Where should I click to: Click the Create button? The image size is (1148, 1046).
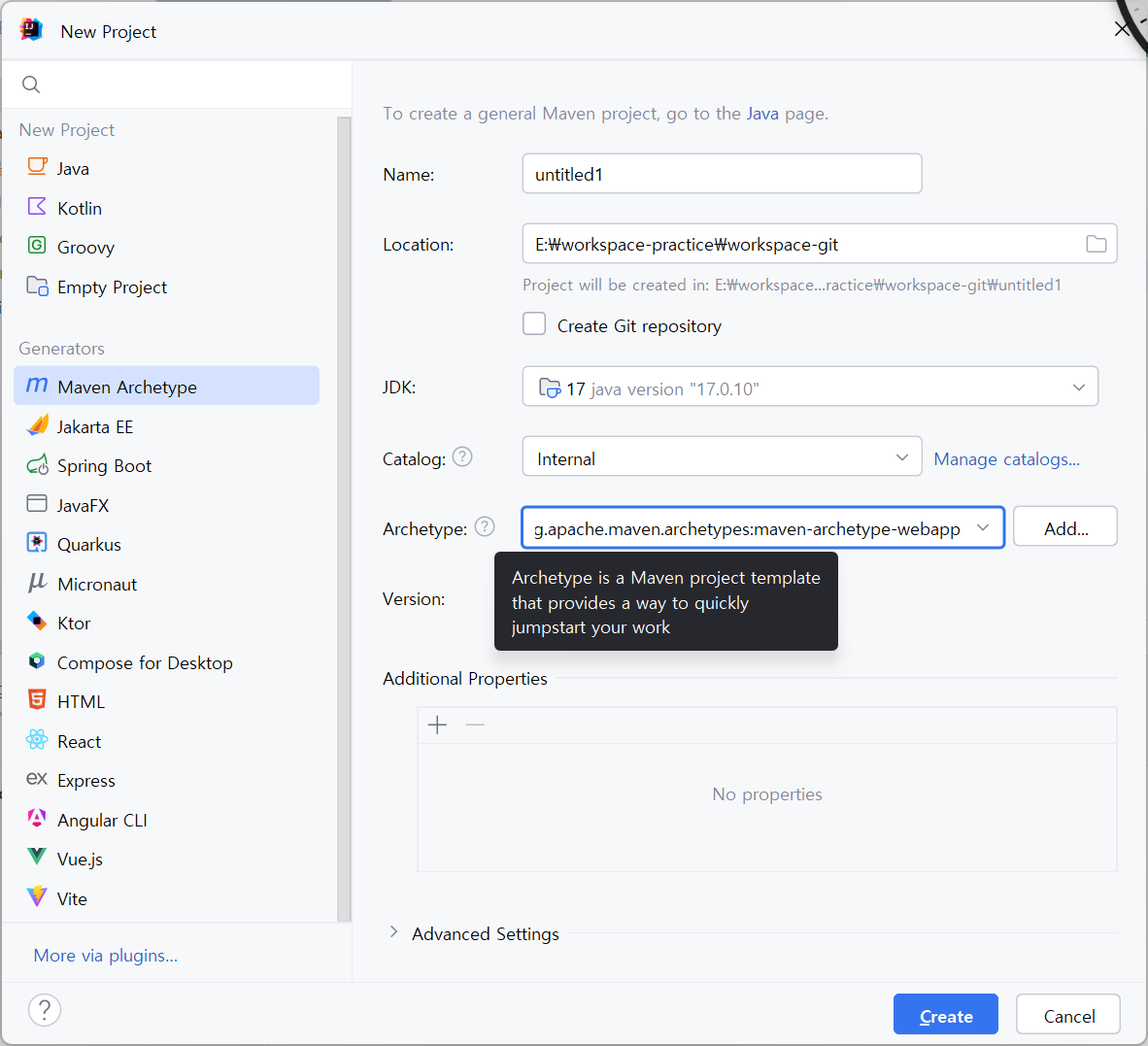tap(946, 1015)
